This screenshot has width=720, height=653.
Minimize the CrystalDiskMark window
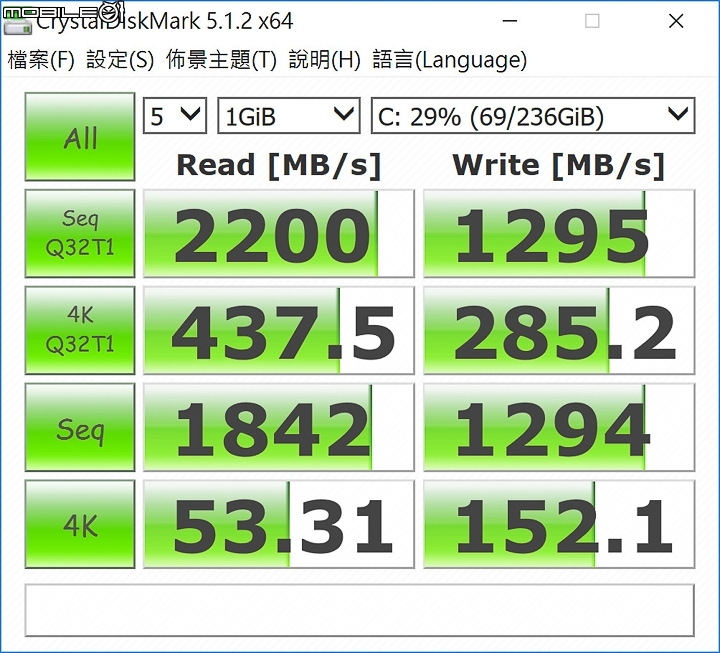tap(510, 21)
